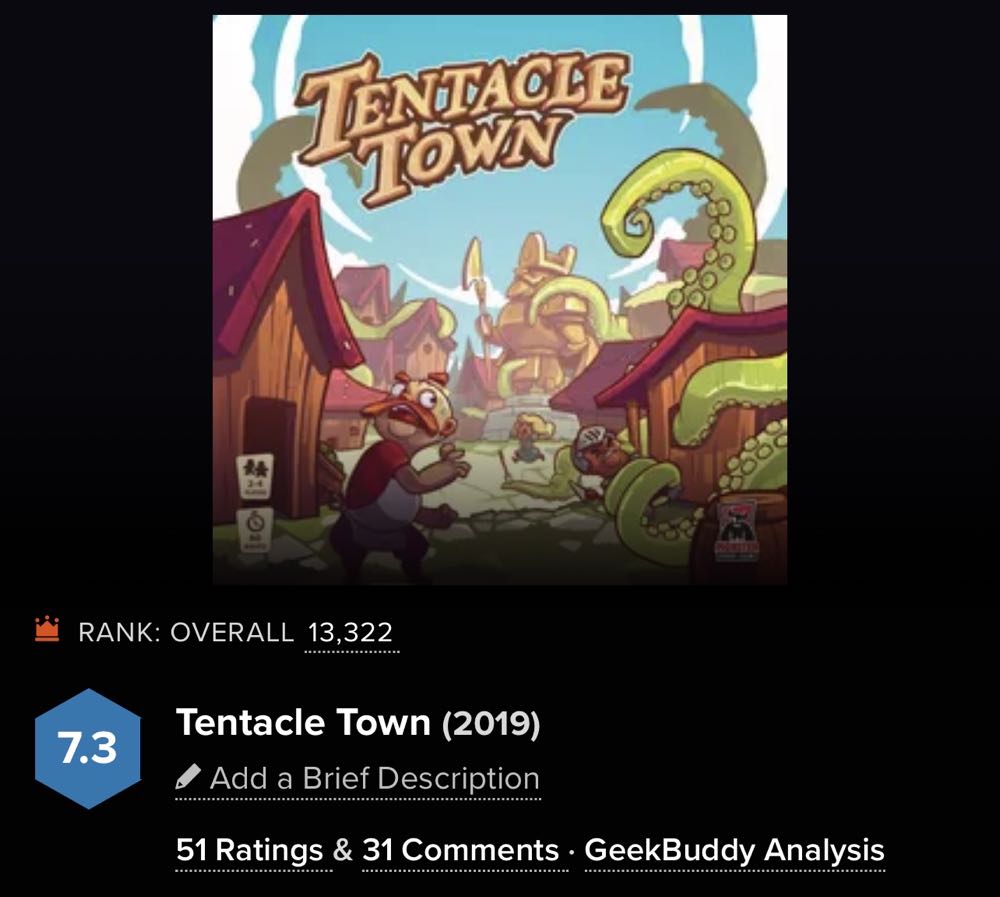Open the 51 Ratings link
1000x897 pixels.
249,850
